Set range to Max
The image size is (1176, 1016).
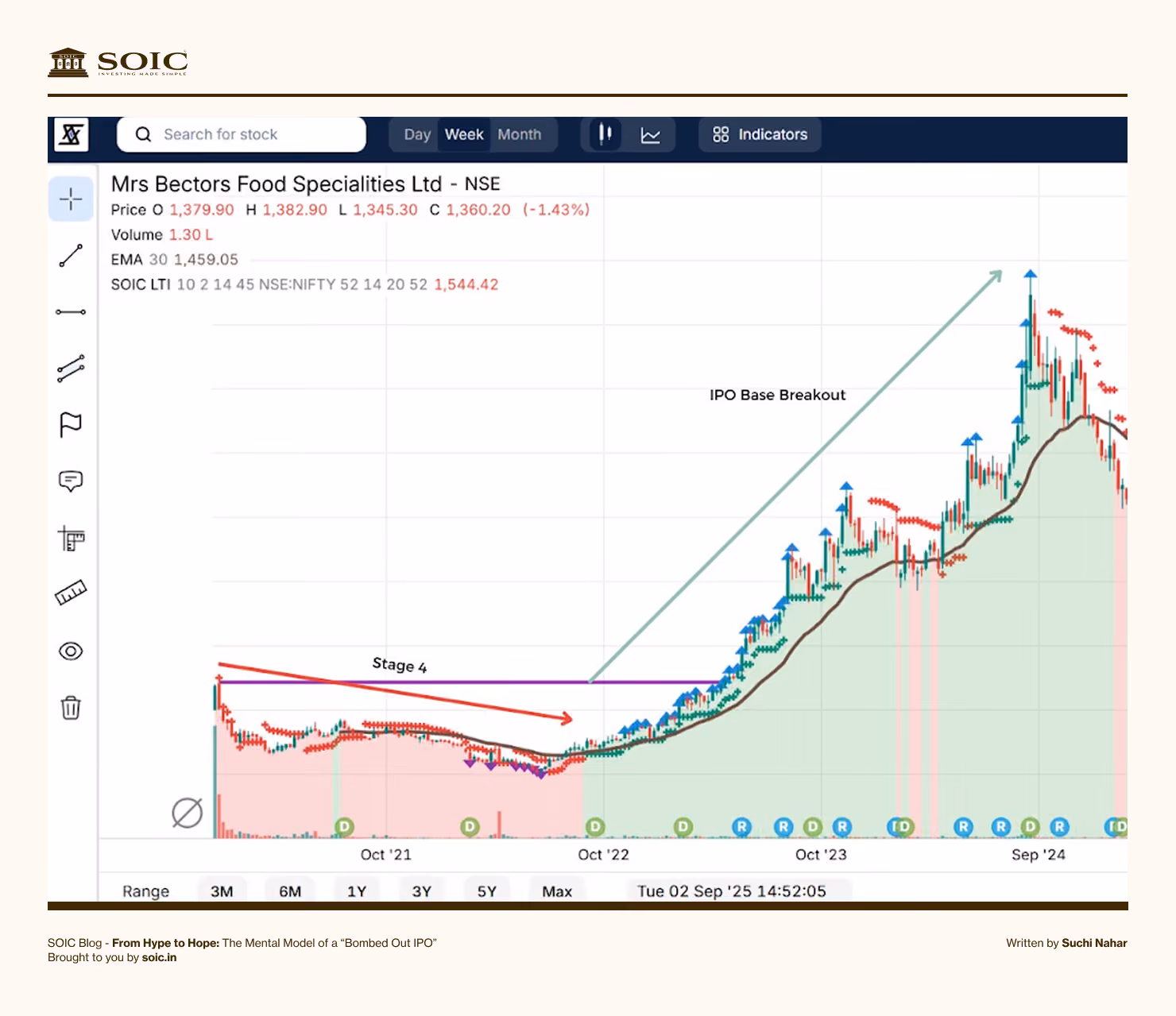point(557,891)
